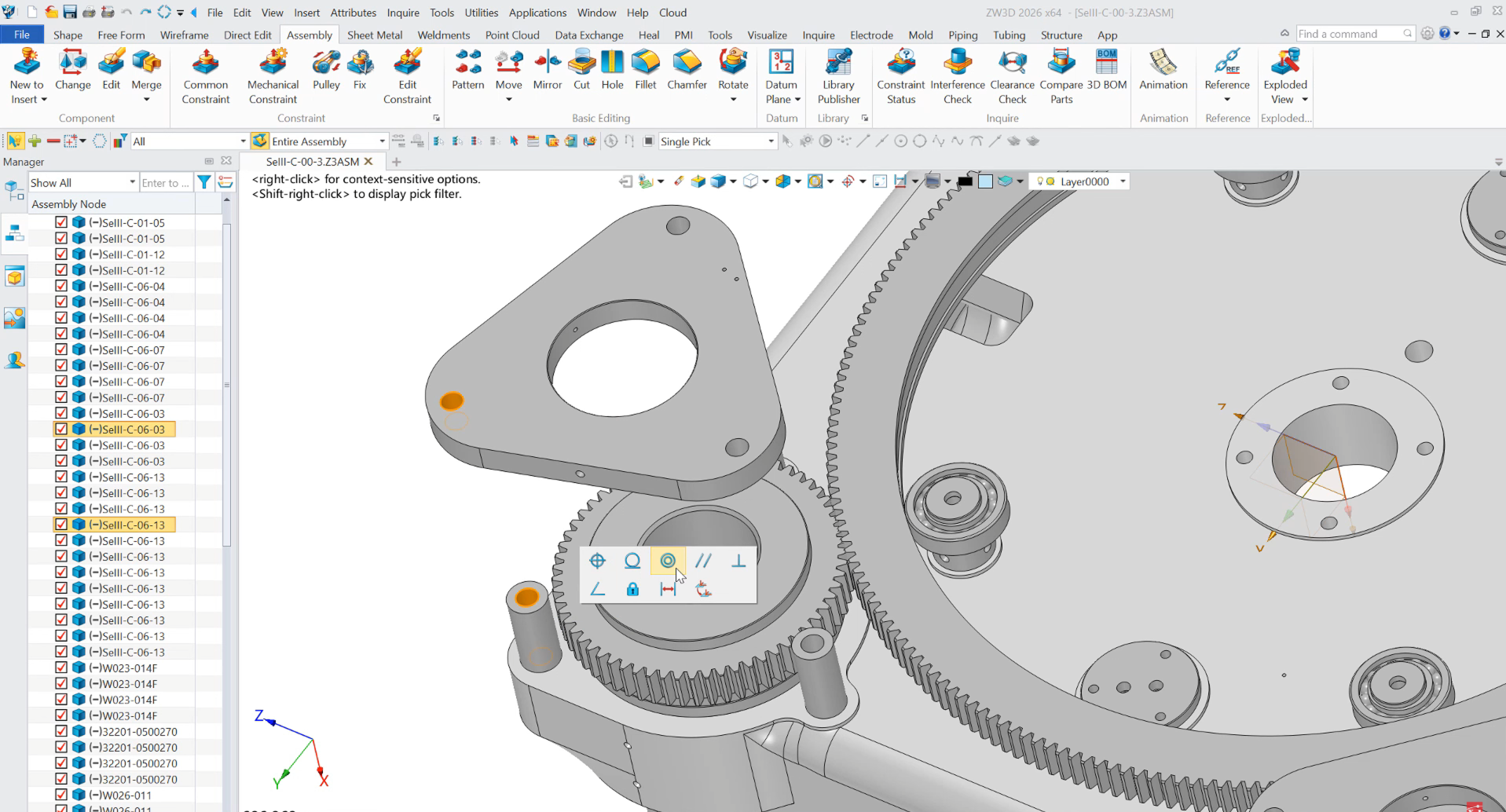Toggle checkbox for highlighted SeIII-C-06-13 node
The width and height of the screenshot is (1506, 812).
(61, 525)
